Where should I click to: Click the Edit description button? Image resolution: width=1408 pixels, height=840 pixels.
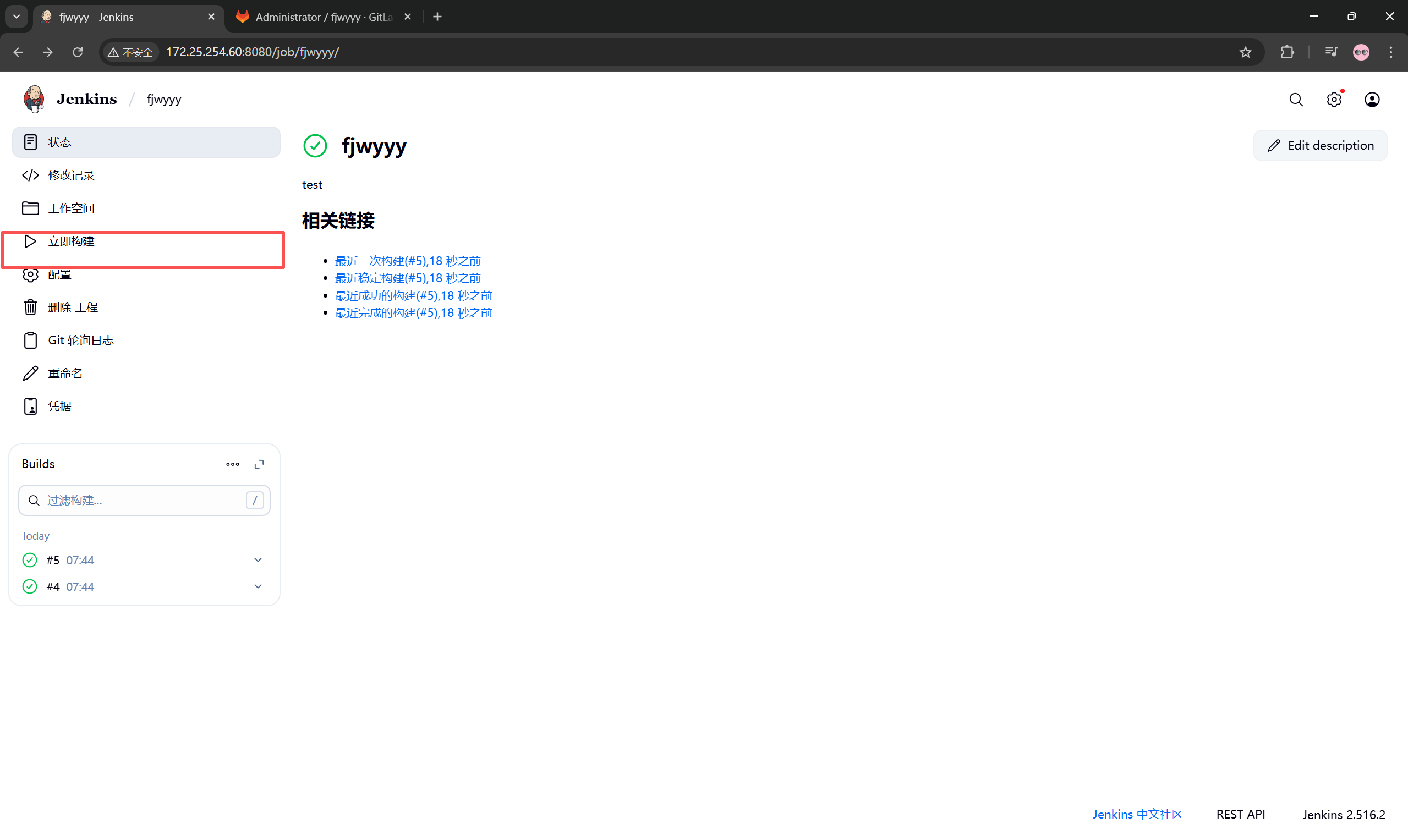pos(1319,145)
